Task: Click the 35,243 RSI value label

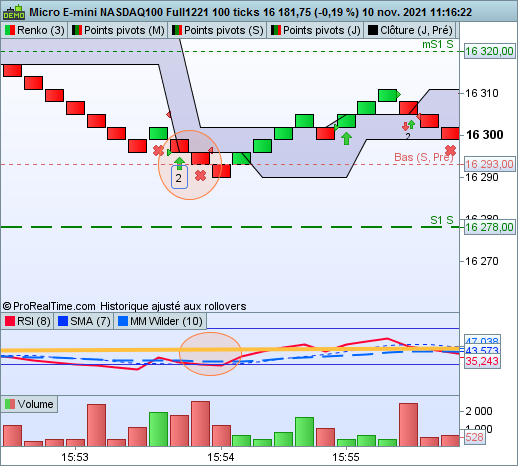Action: [x=482, y=361]
